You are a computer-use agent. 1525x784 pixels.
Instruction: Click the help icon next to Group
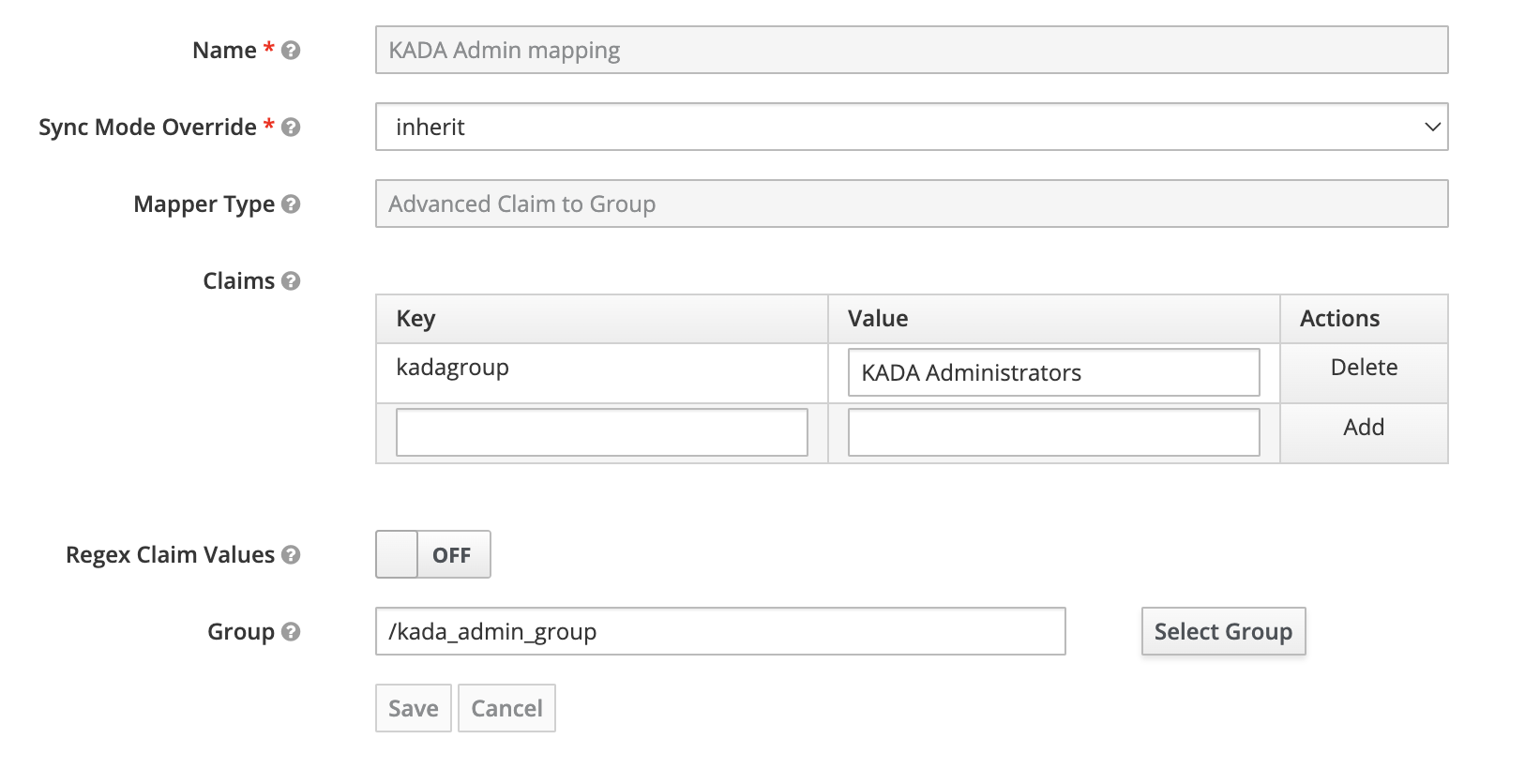(291, 632)
